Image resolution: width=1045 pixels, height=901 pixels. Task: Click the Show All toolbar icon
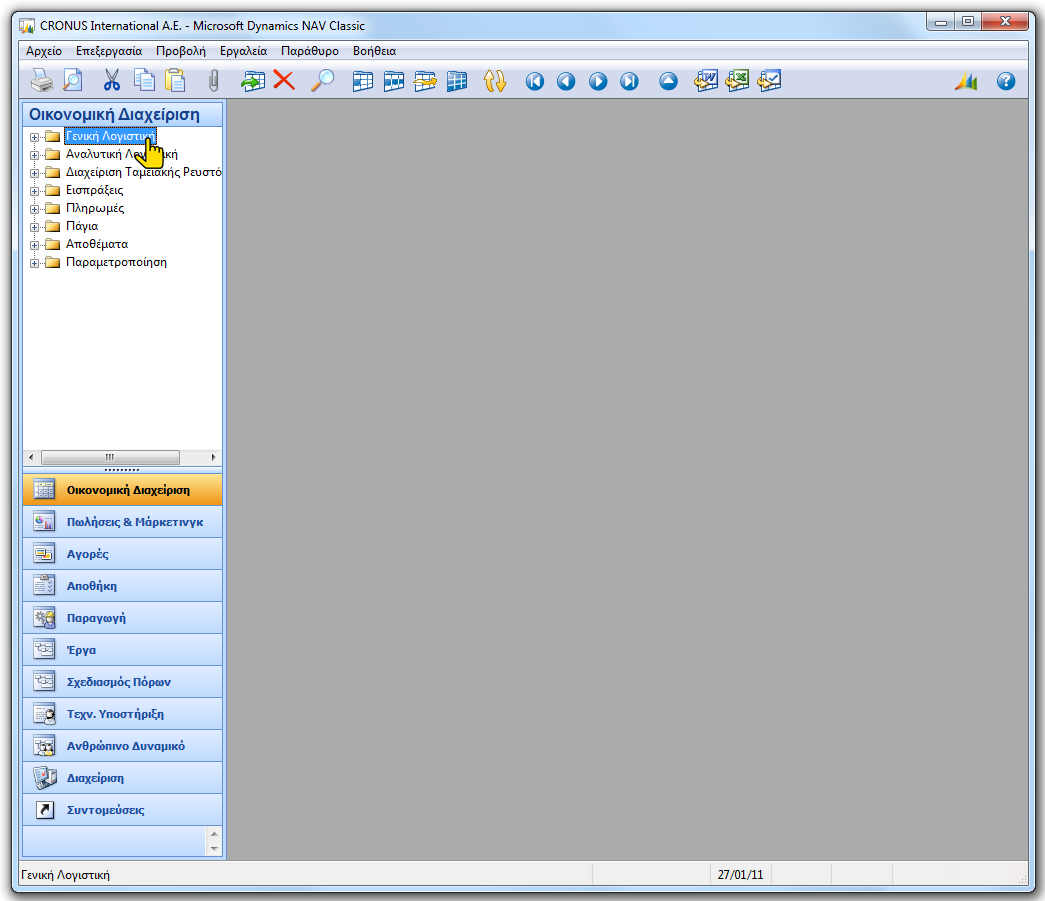coord(457,81)
